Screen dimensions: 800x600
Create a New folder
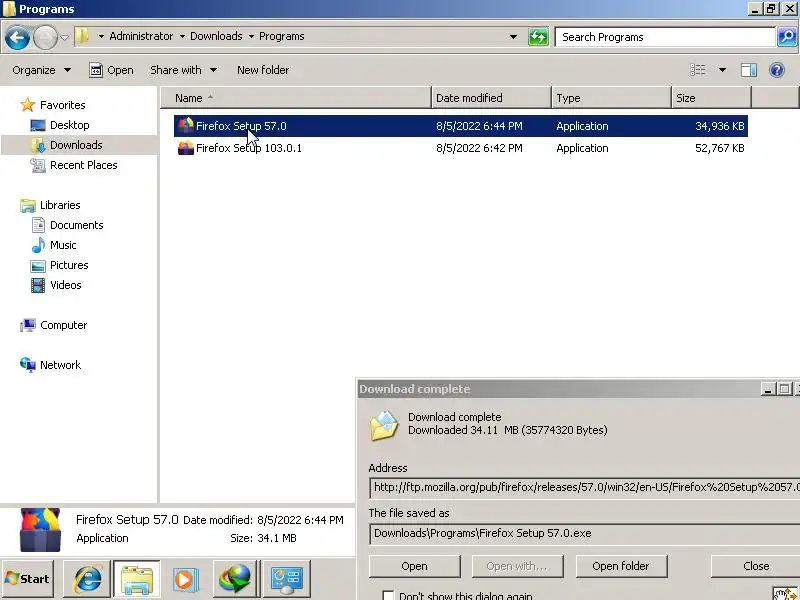click(263, 70)
